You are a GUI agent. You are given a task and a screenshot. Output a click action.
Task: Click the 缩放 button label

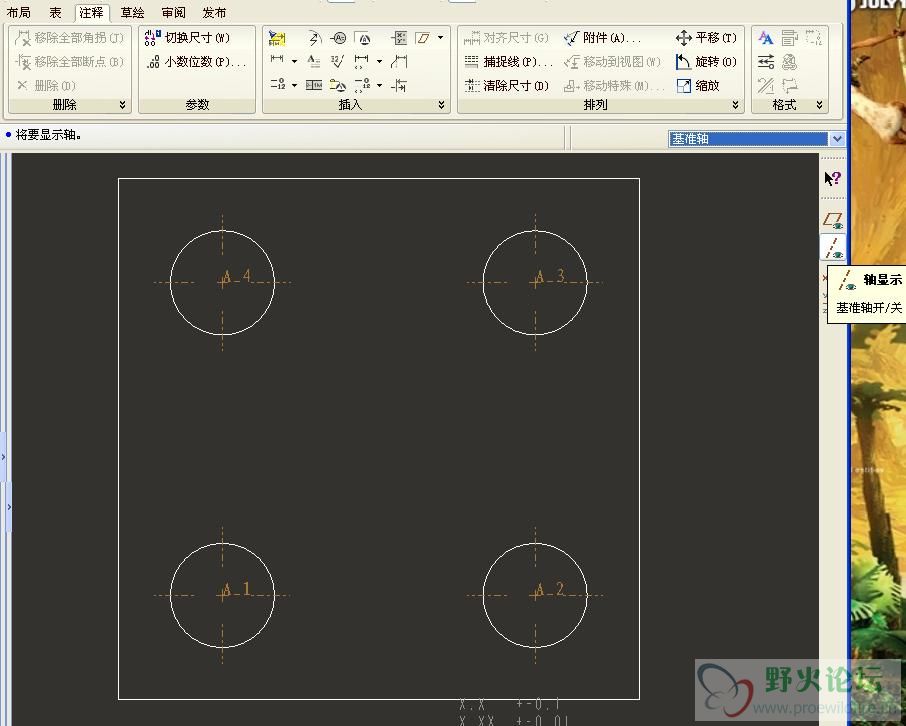708,86
